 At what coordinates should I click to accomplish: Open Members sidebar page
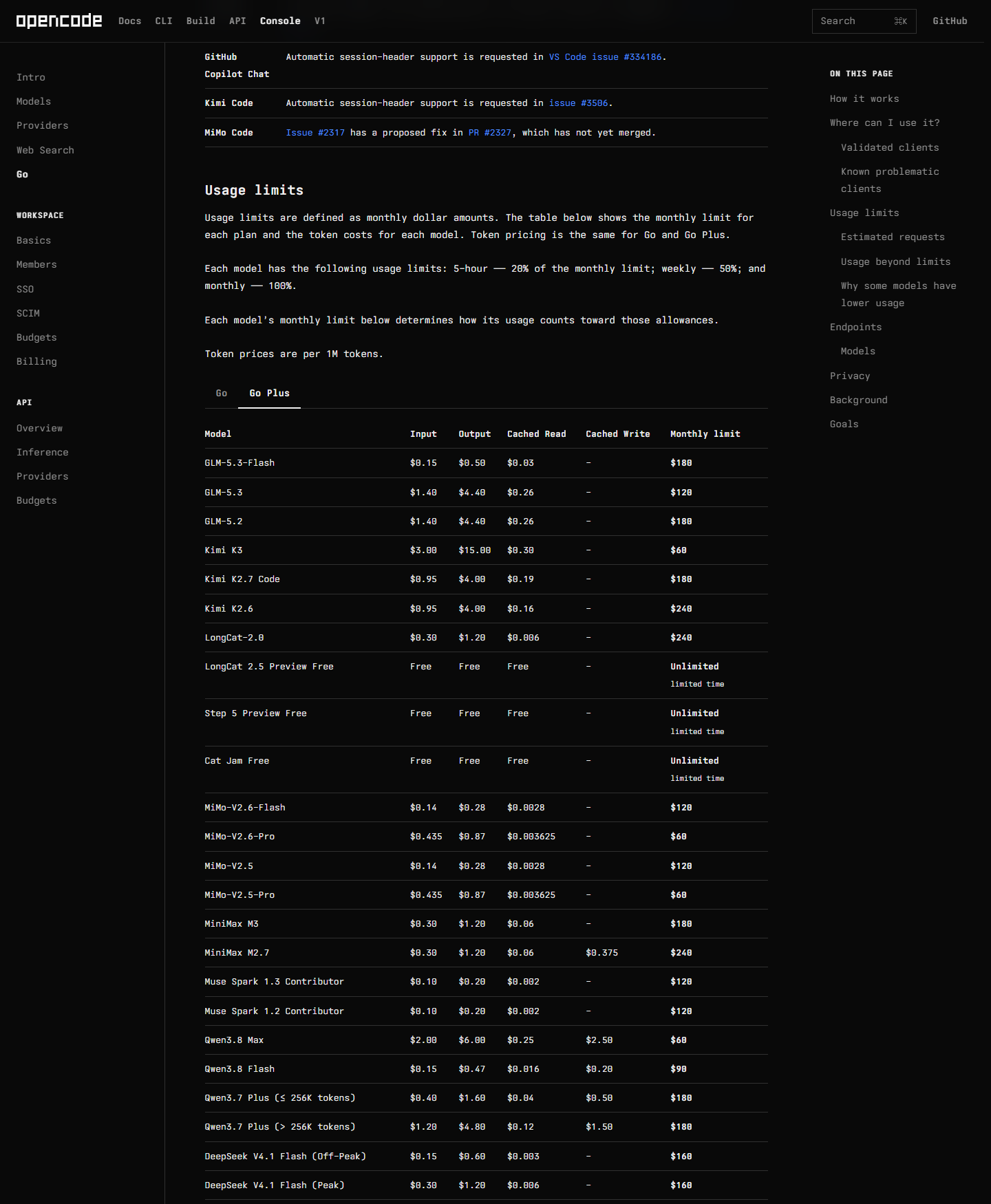(x=36, y=265)
